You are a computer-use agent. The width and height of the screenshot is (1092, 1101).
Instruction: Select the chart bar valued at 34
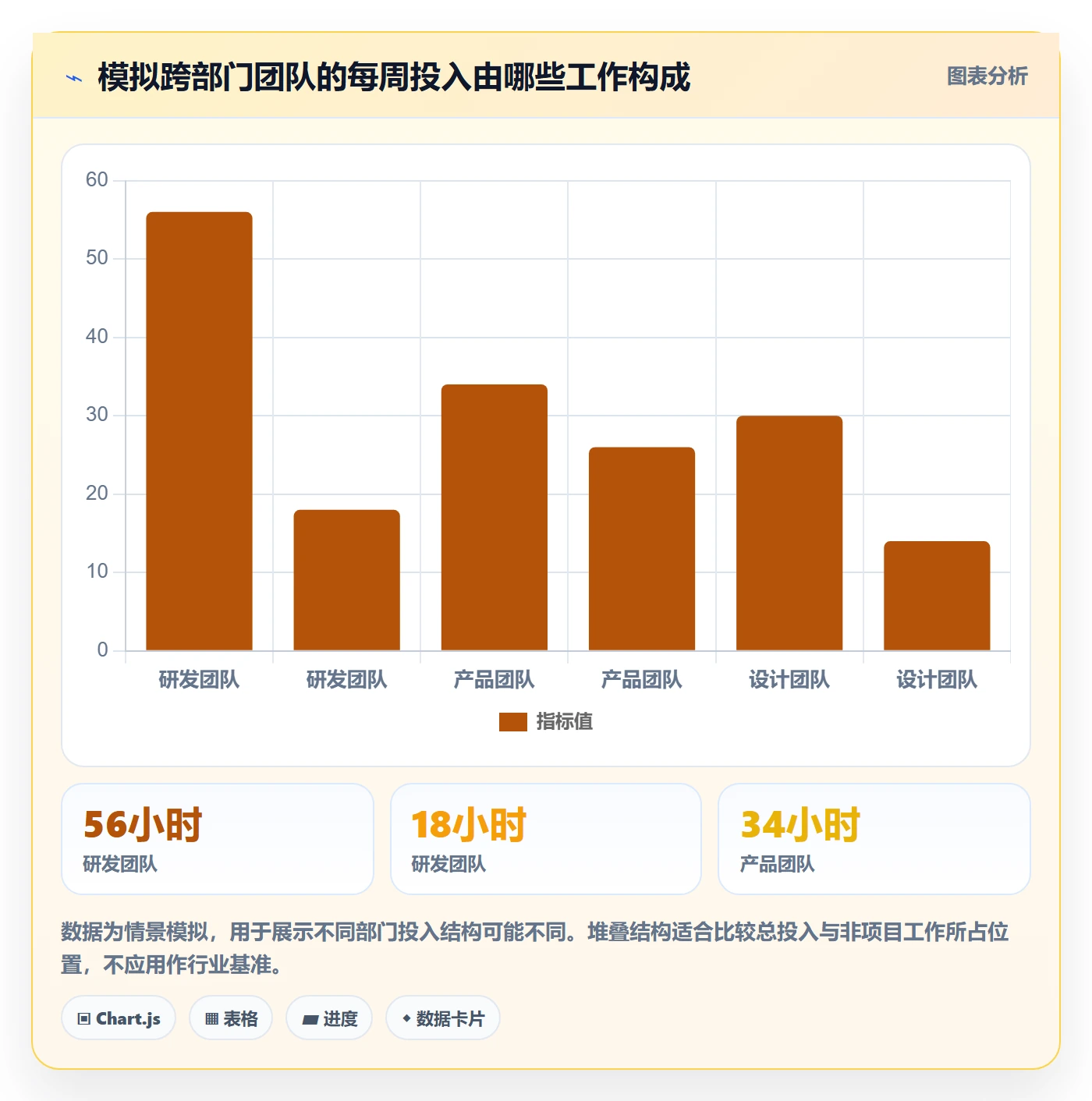495,518
